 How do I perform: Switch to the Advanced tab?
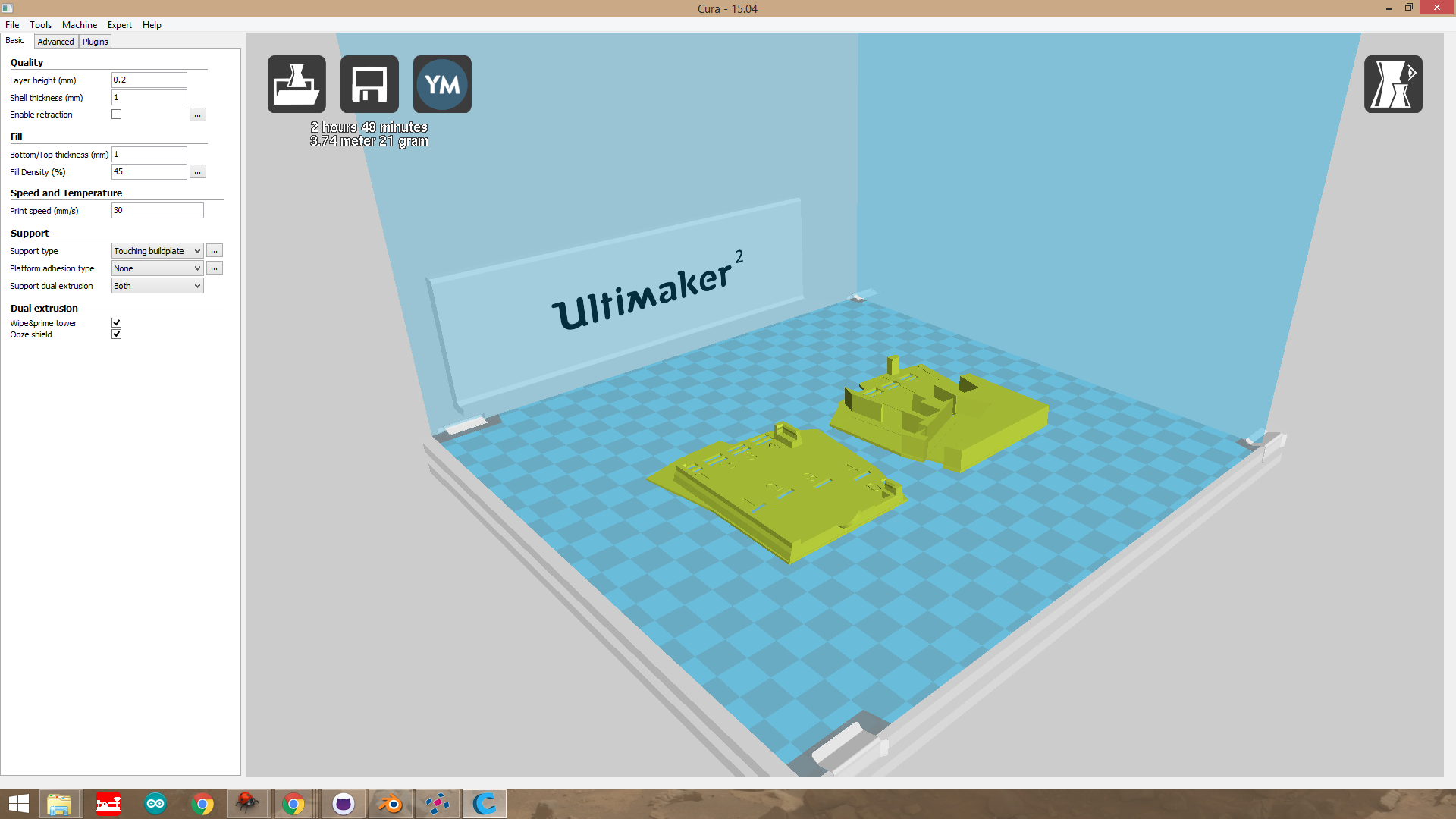point(55,42)
